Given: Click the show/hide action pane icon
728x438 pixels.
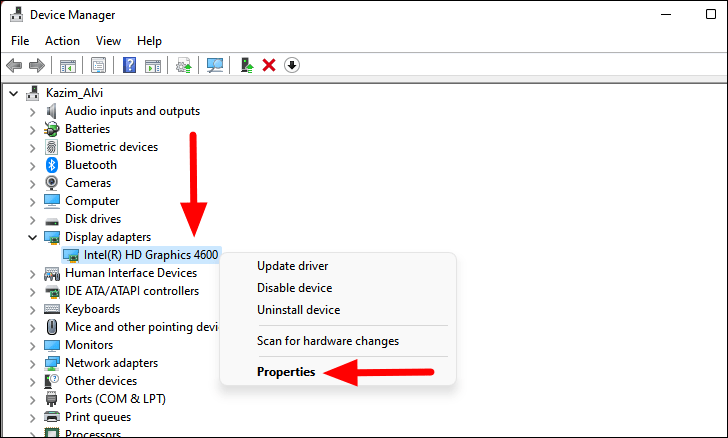Looking at the screenshot, I should coord(153,65).
